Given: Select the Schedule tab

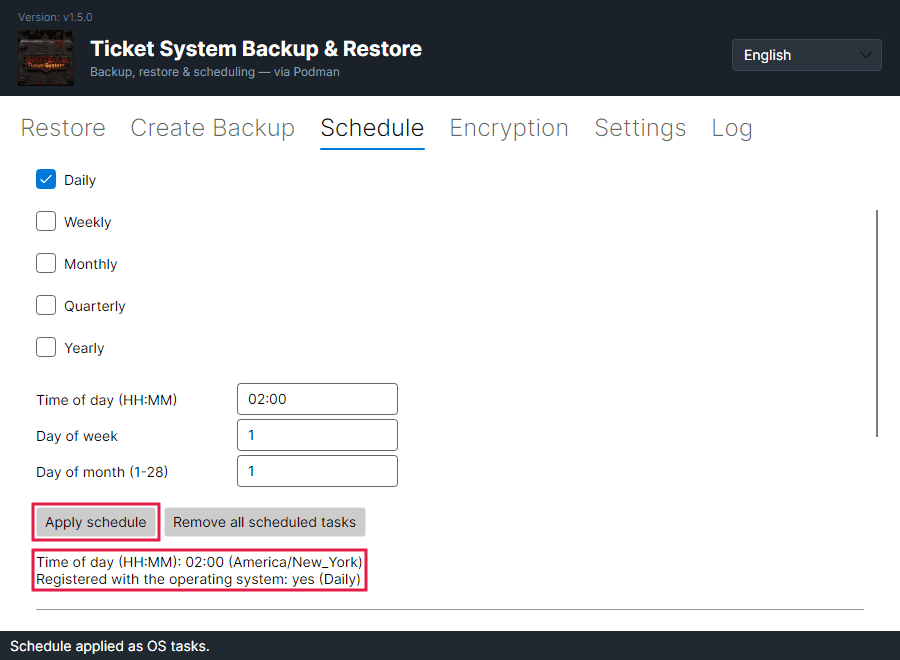Looking at the screenshot, I should point(372,128).
